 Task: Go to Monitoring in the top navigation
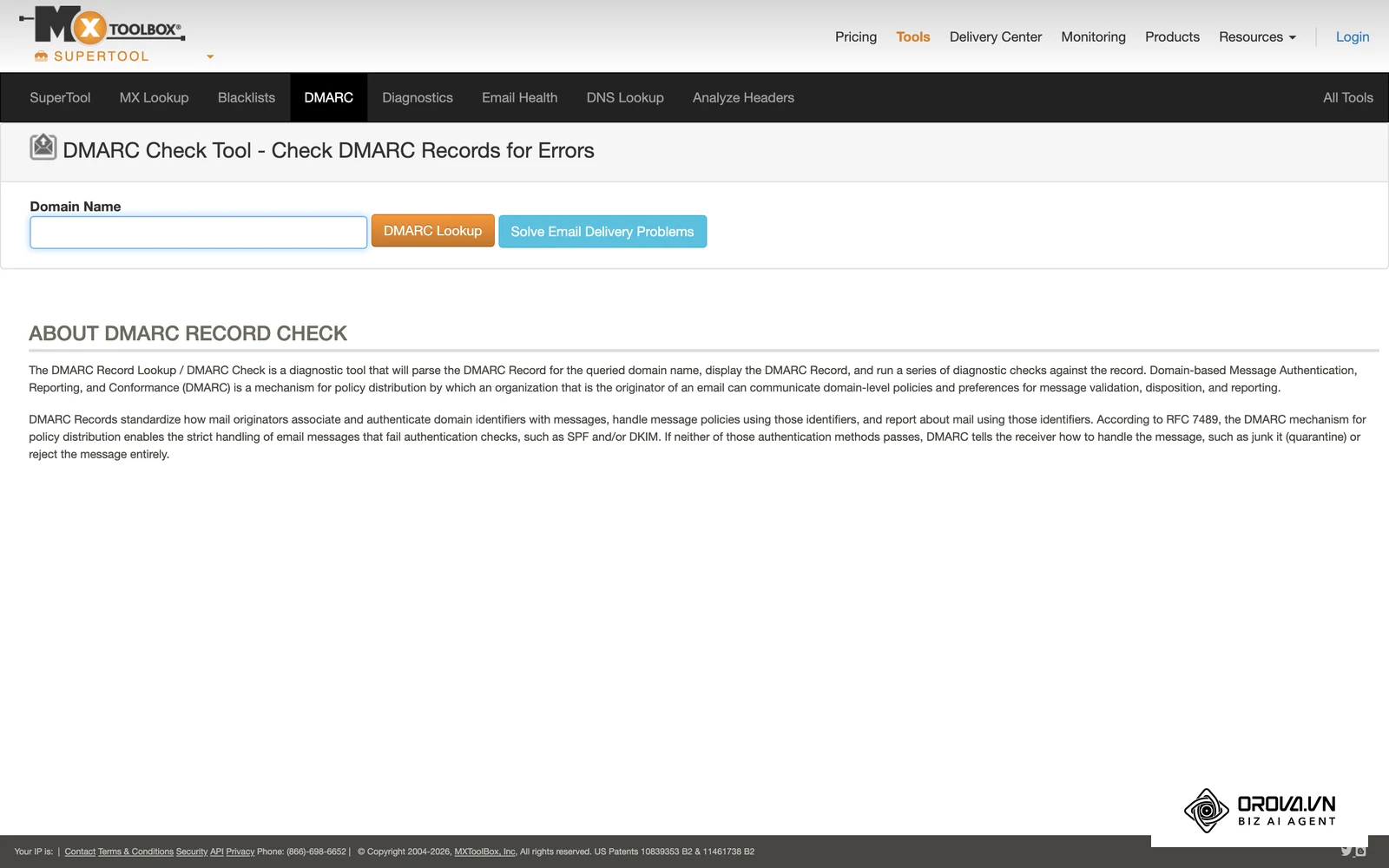[1093, 36]
